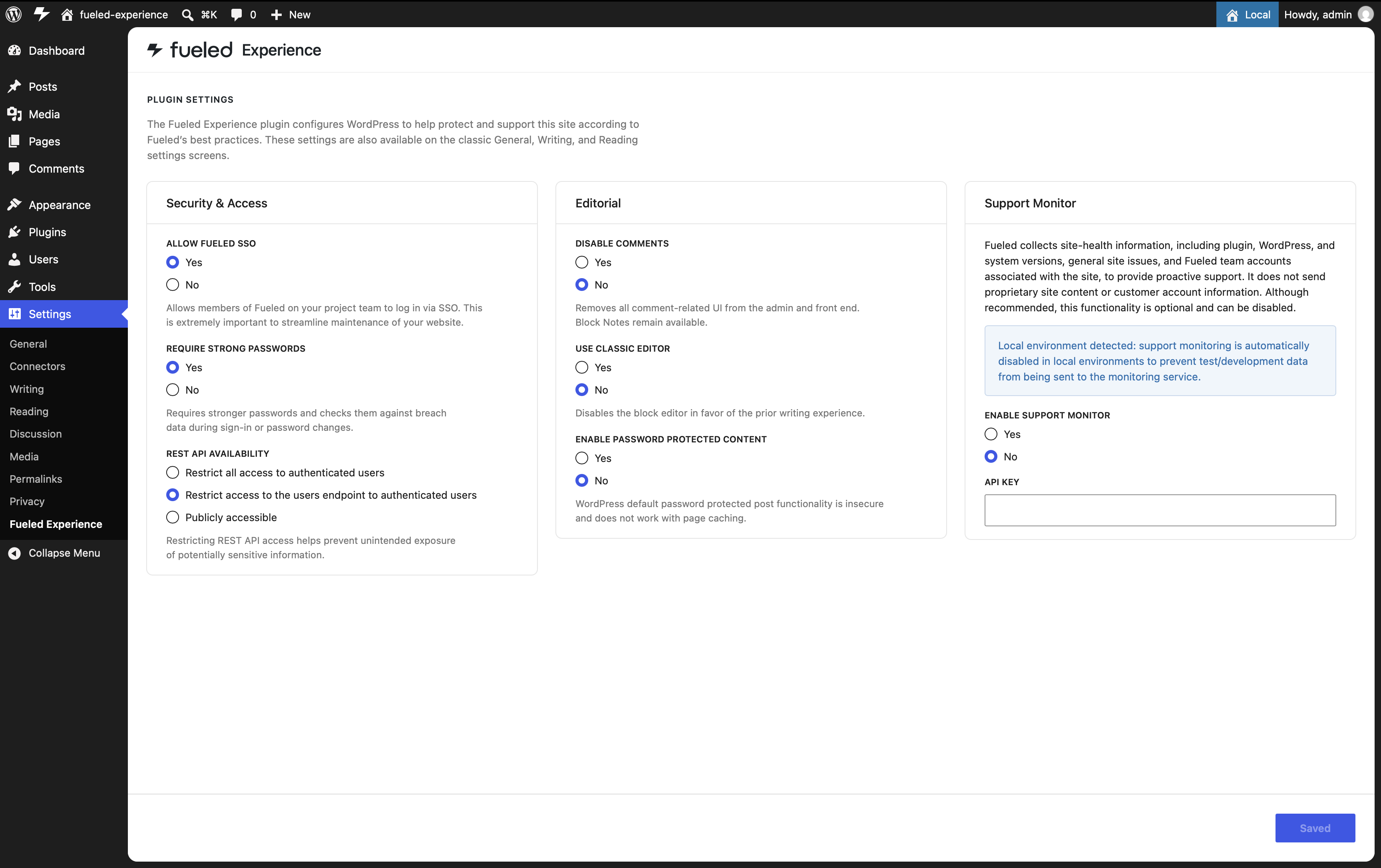The image size is (1381, 868).
Task: Click the Comments speech bubble sidebar icon
Action: click(x=15, y=169)
